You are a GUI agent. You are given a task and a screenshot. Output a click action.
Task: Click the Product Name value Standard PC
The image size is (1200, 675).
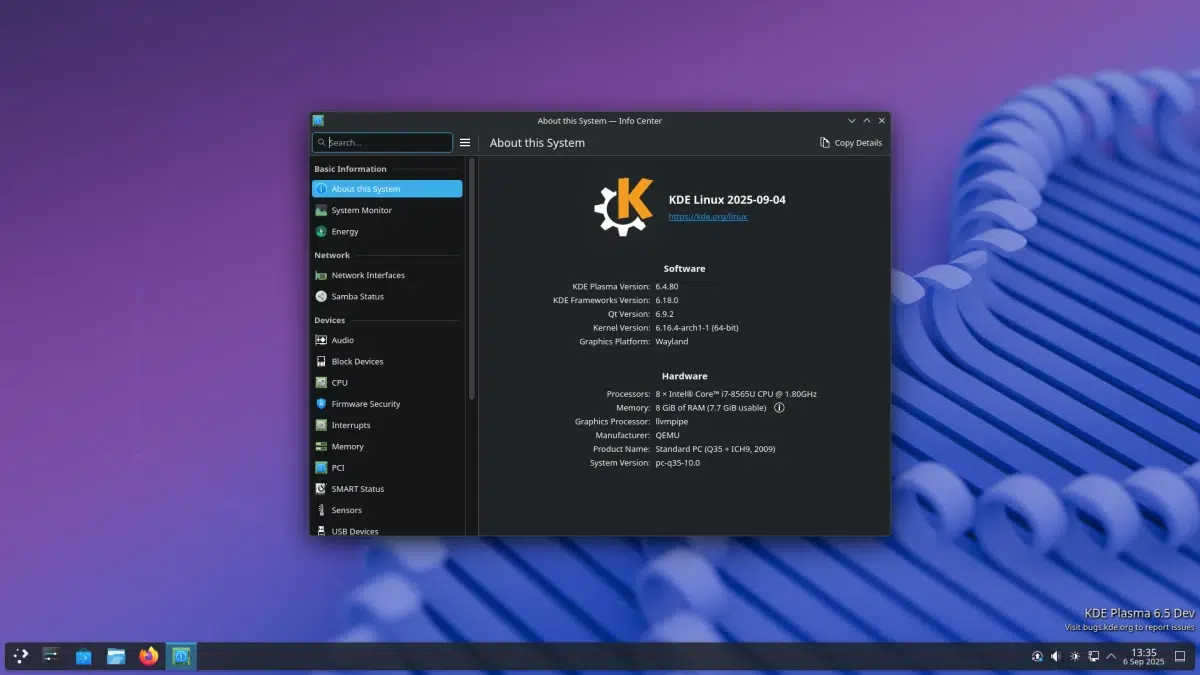point(715,449)
